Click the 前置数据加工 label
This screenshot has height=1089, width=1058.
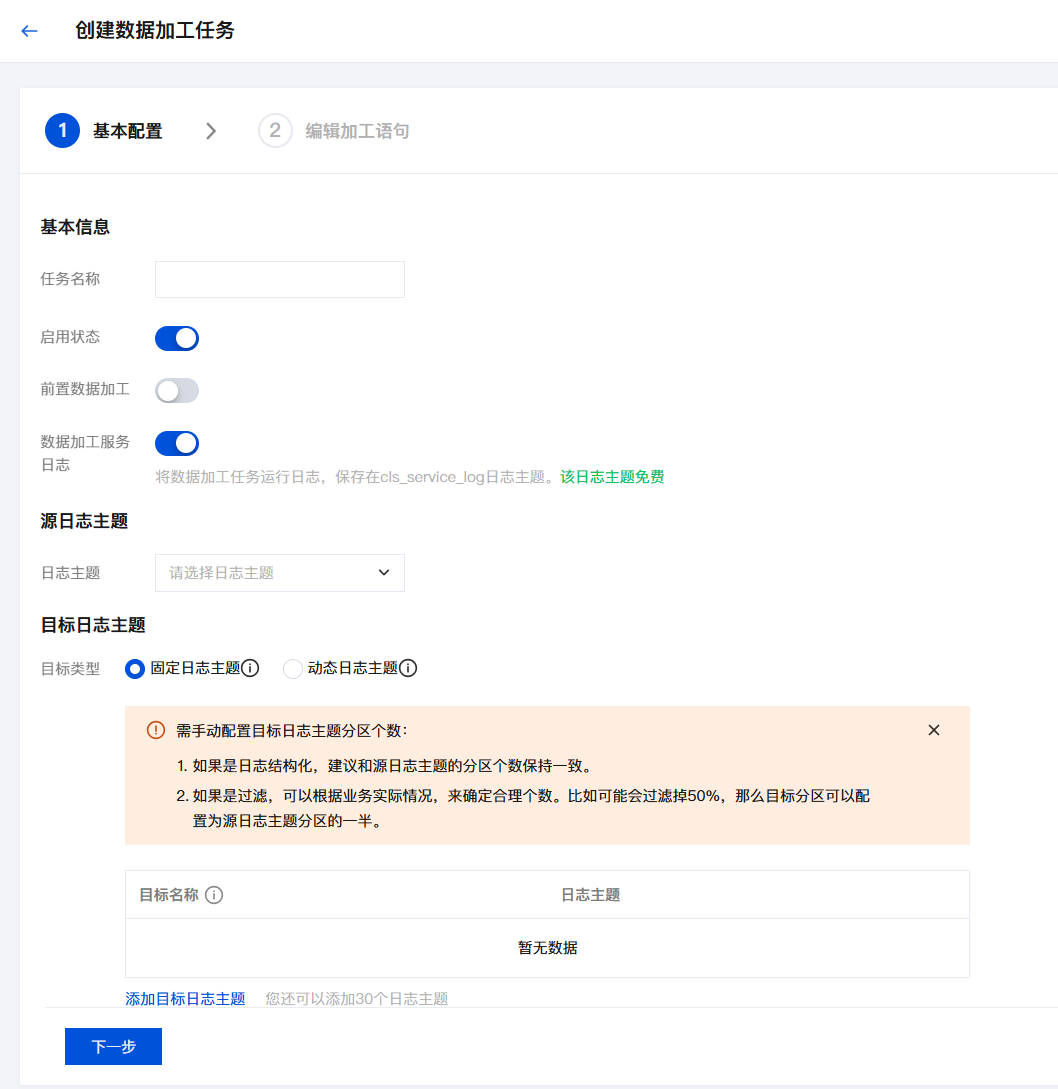(x=85, y=389)
